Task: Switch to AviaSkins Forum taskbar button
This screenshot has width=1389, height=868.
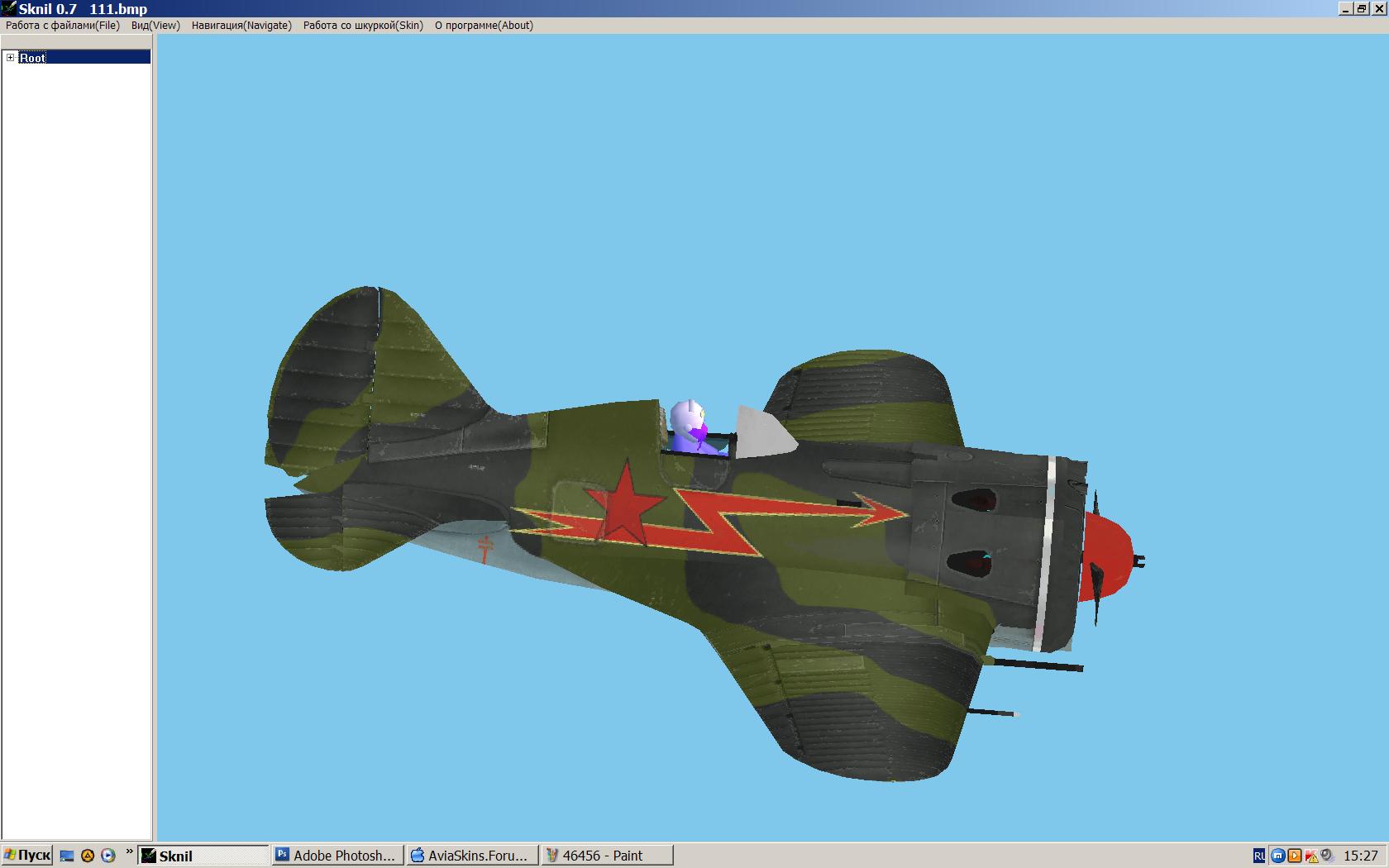Action: [471, 856]
